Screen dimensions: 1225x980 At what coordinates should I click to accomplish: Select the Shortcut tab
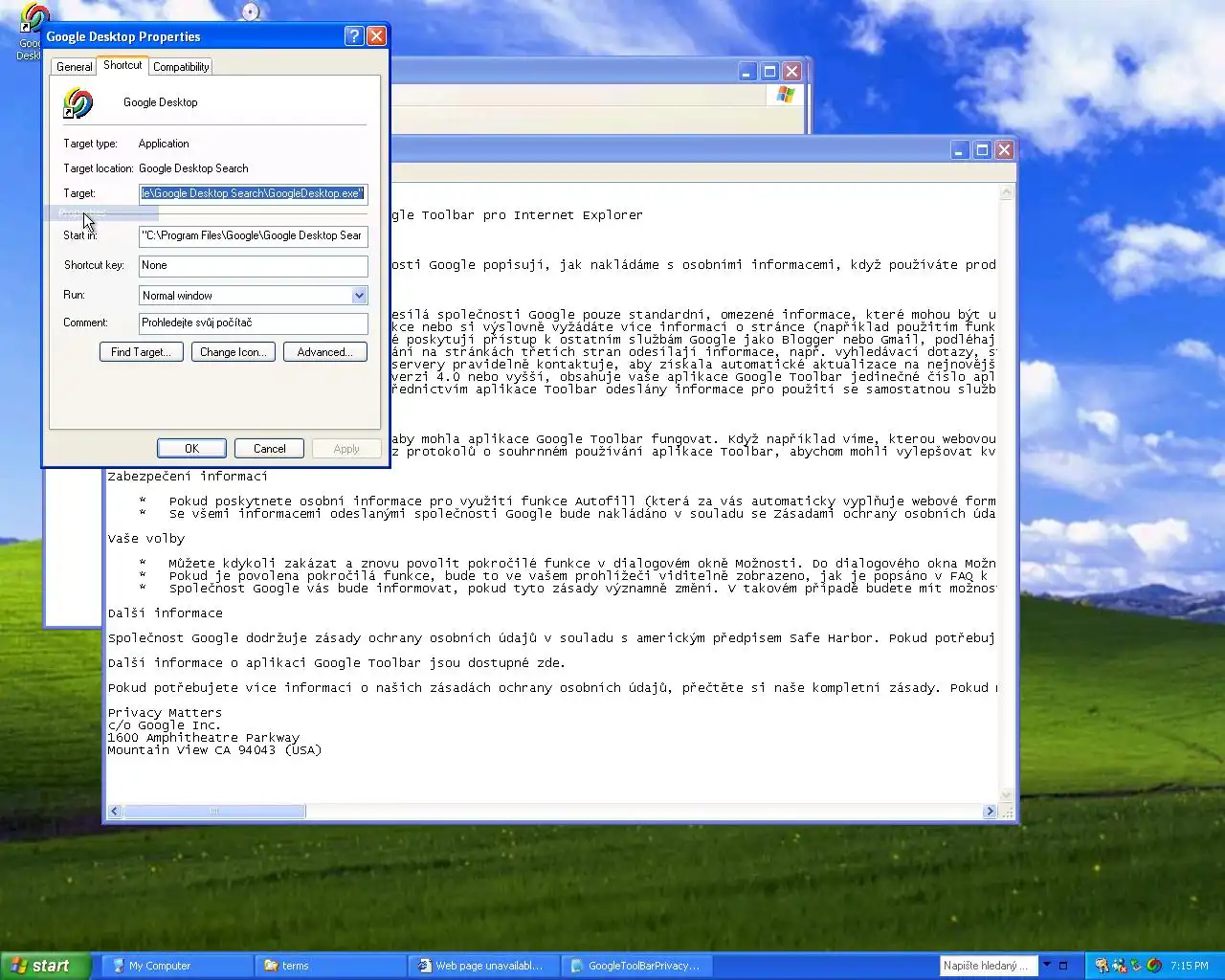pos(122,65)
